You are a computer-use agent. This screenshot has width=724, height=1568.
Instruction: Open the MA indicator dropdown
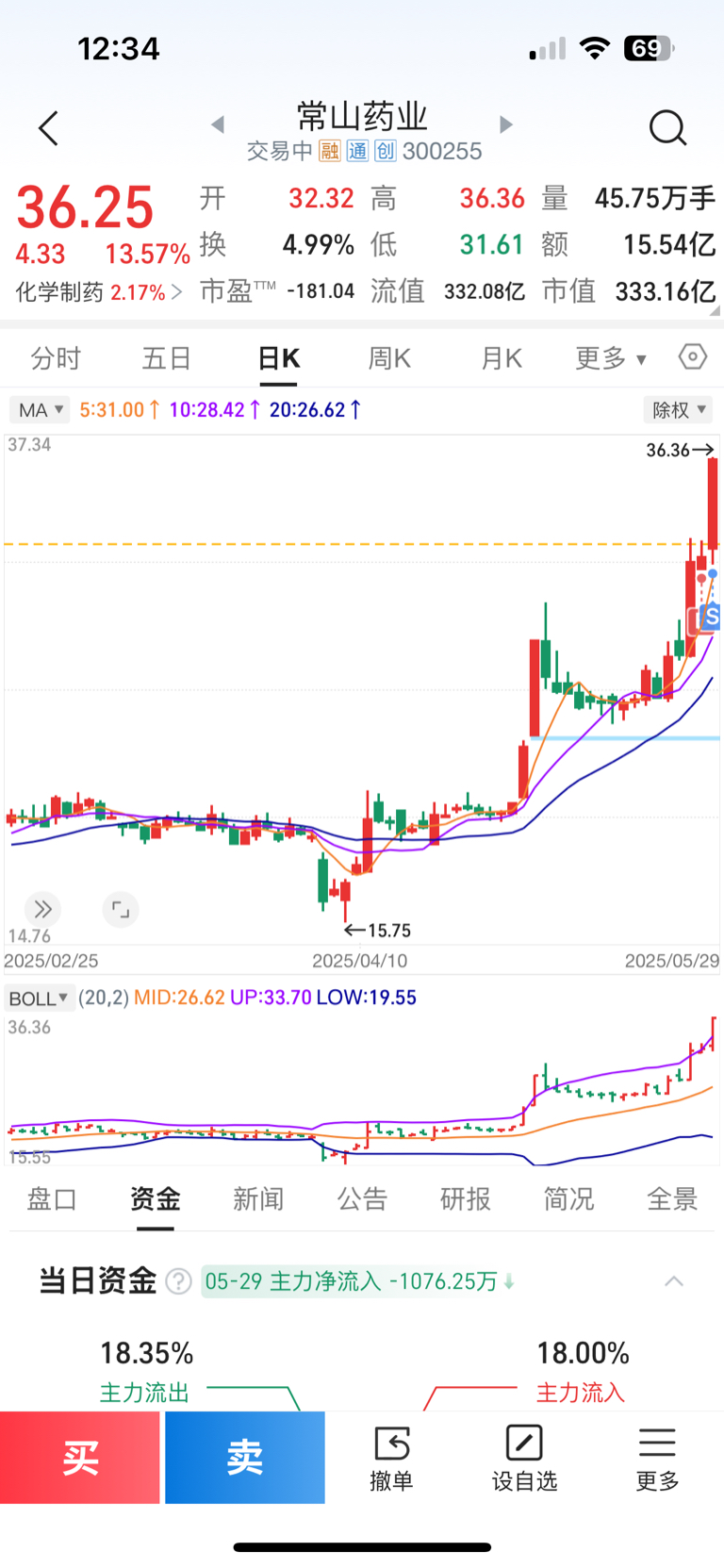click(x=40, y=410)
